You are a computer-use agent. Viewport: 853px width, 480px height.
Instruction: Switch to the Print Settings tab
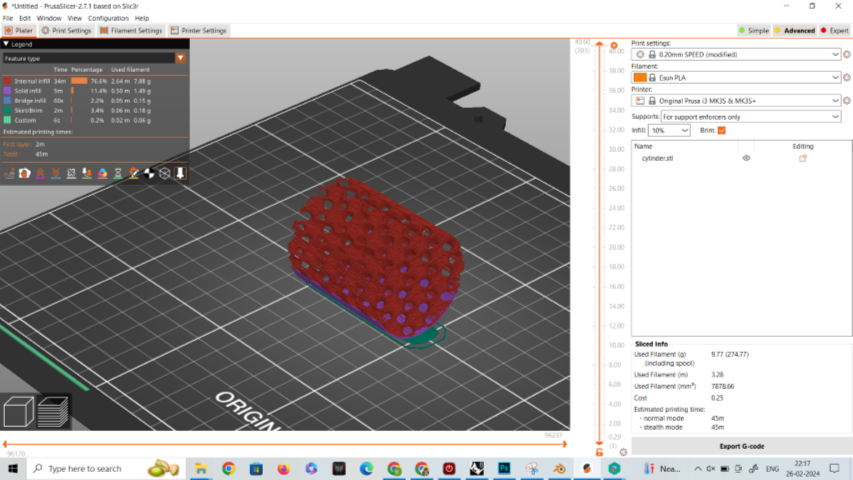tap(66, 30)
